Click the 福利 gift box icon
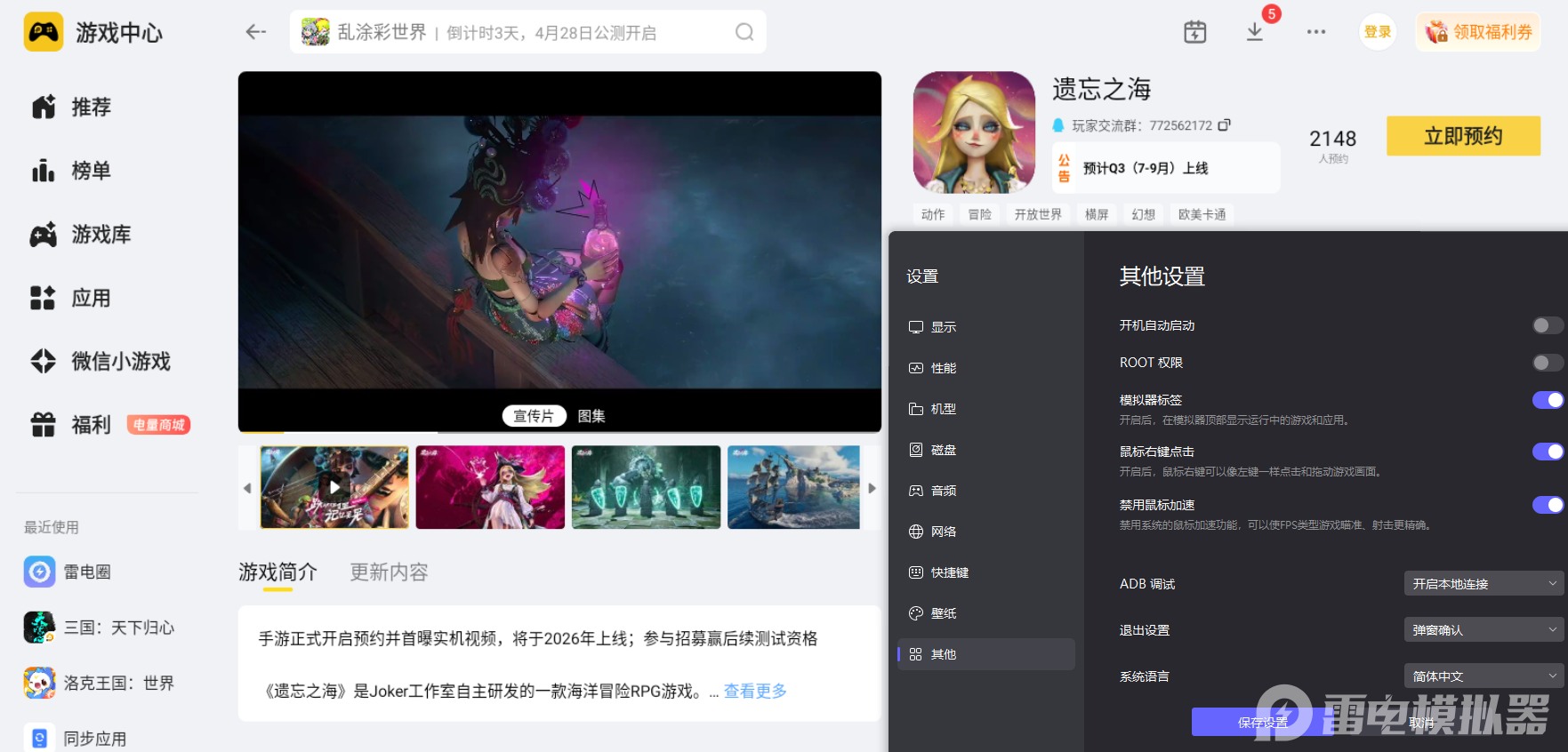1568x752 pixels. (44, 425)
